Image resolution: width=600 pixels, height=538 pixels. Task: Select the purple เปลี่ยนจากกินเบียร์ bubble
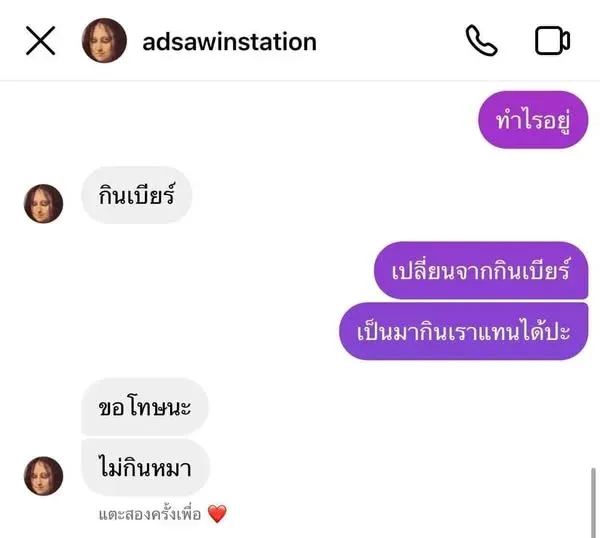coord(481,270)
